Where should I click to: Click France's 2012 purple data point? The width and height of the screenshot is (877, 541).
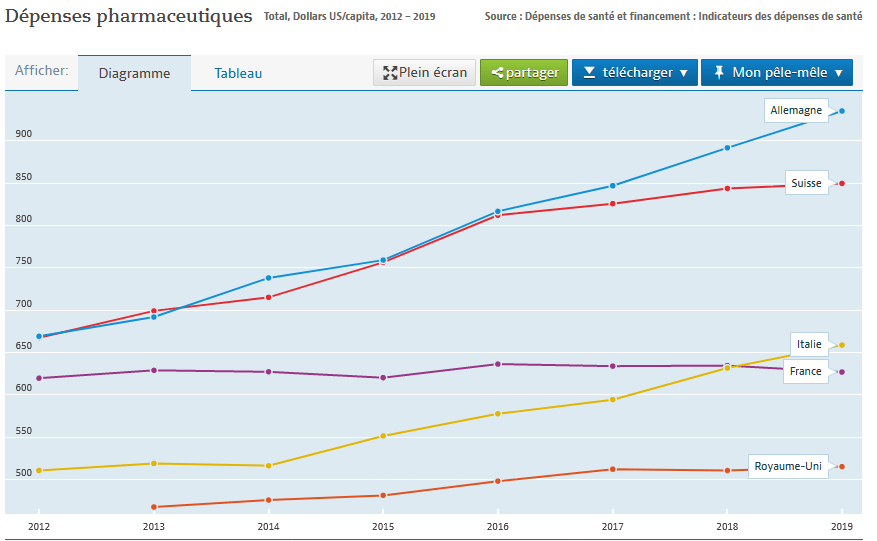(39, 378)
